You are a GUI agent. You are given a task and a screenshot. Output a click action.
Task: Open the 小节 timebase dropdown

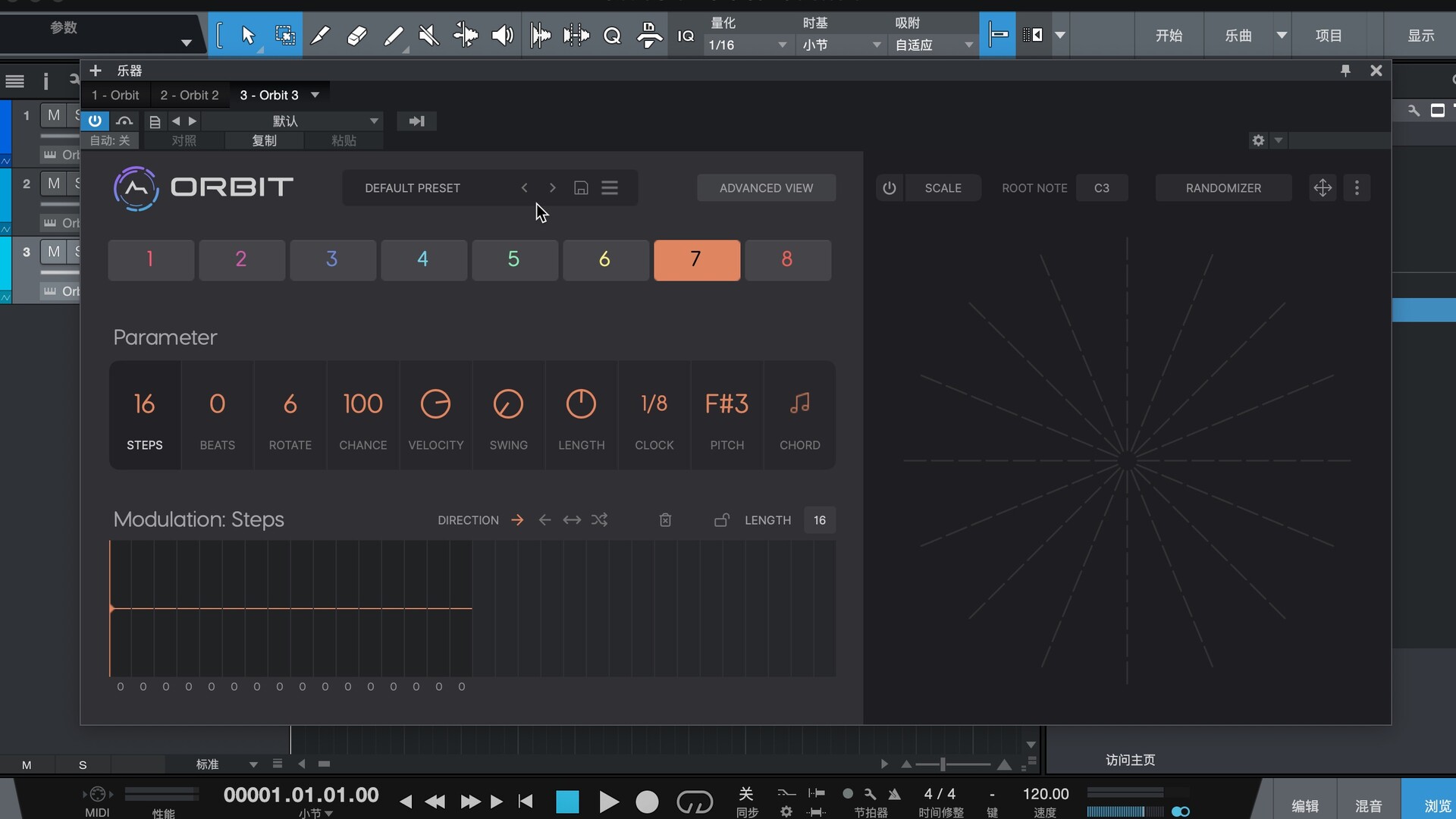[x=841, y=45]
